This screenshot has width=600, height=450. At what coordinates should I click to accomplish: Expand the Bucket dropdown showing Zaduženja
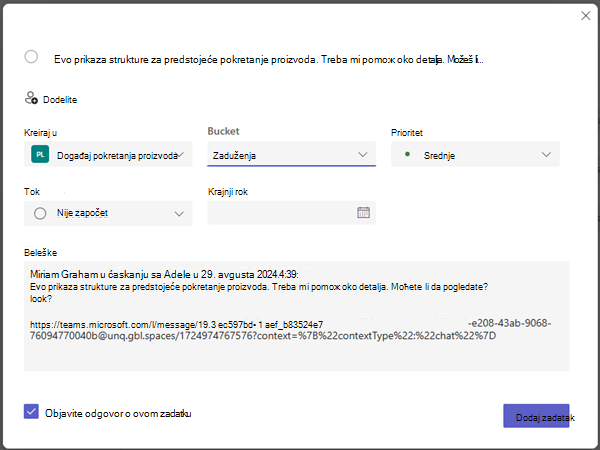click(x=292, y=154)
